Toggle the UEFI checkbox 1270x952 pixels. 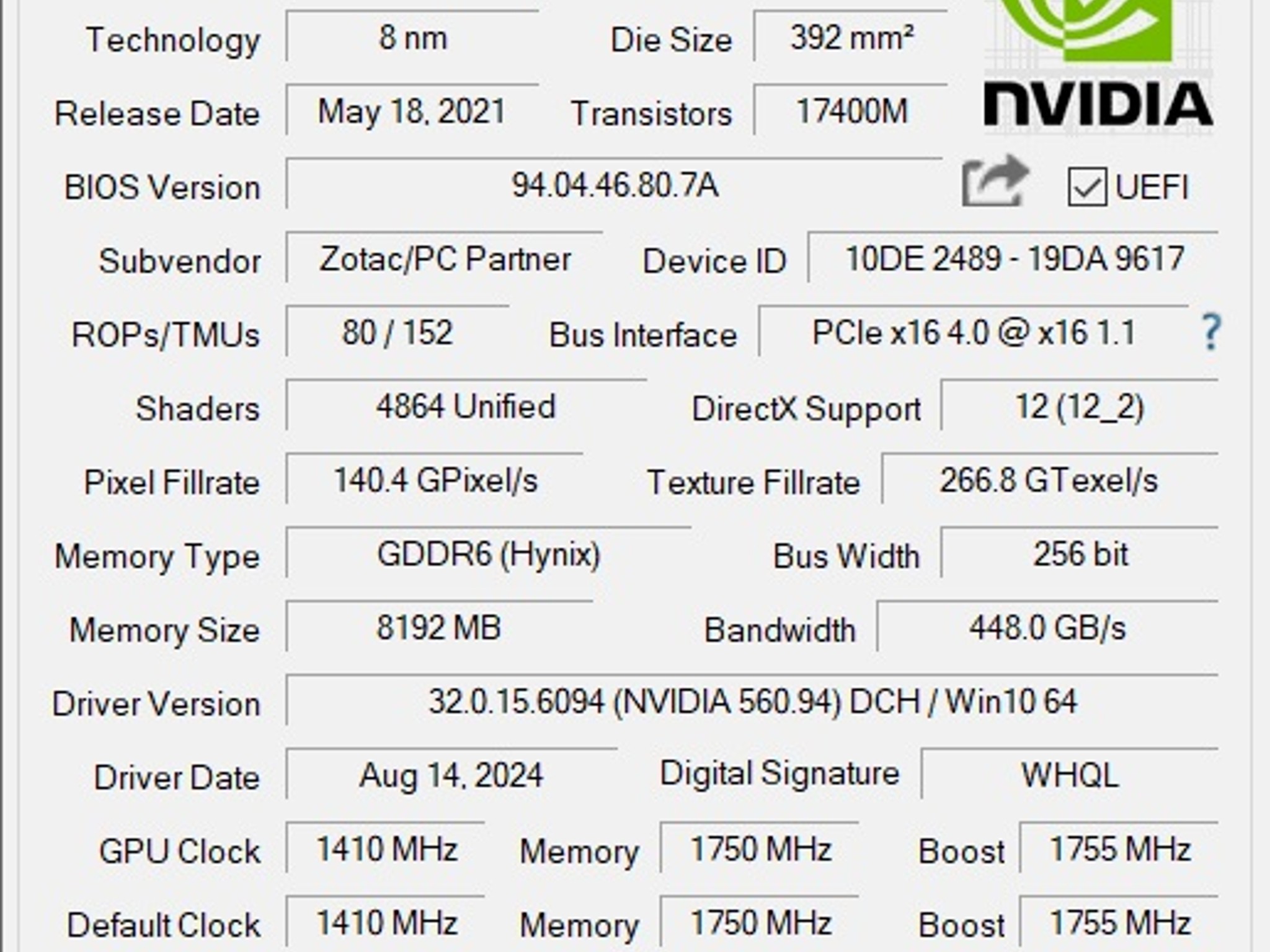[x=1087, y=187]
